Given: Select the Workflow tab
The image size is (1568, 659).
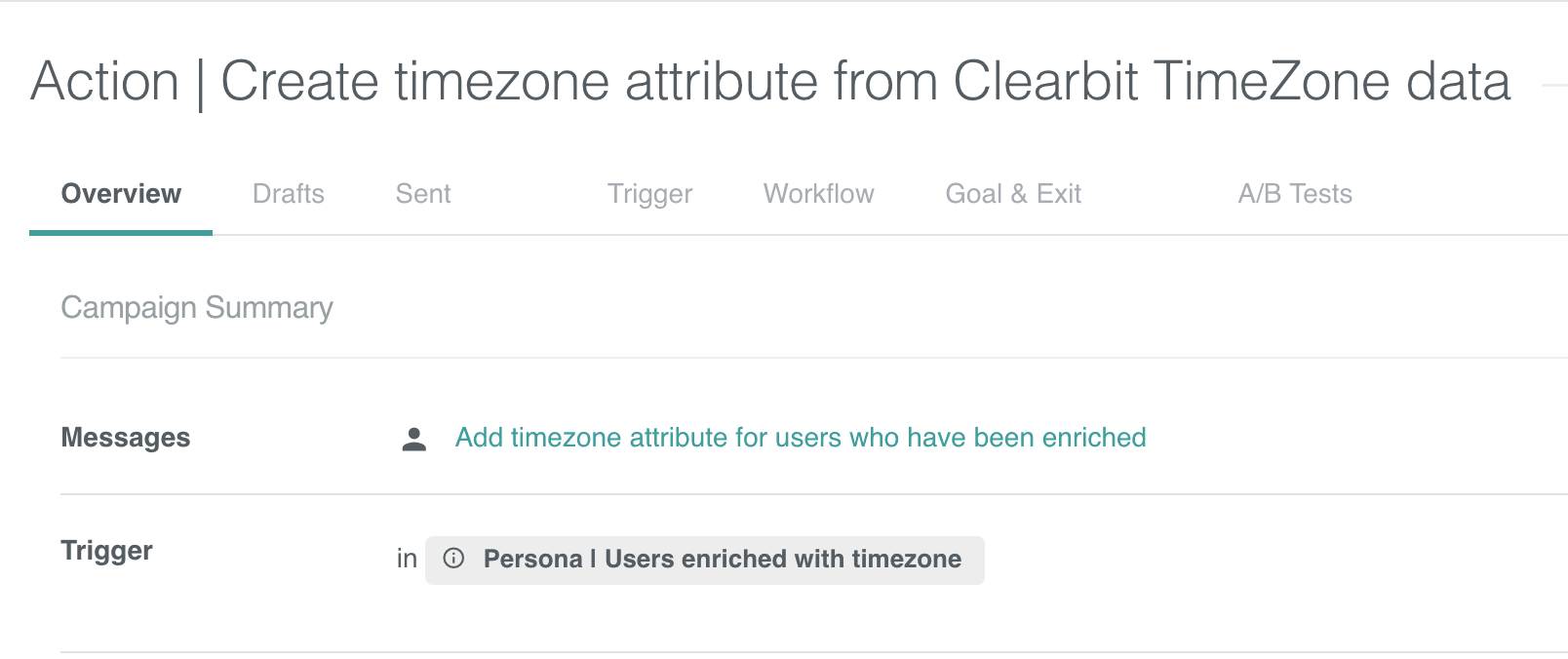Looking at the screenshot, I should tap(819, 194).
